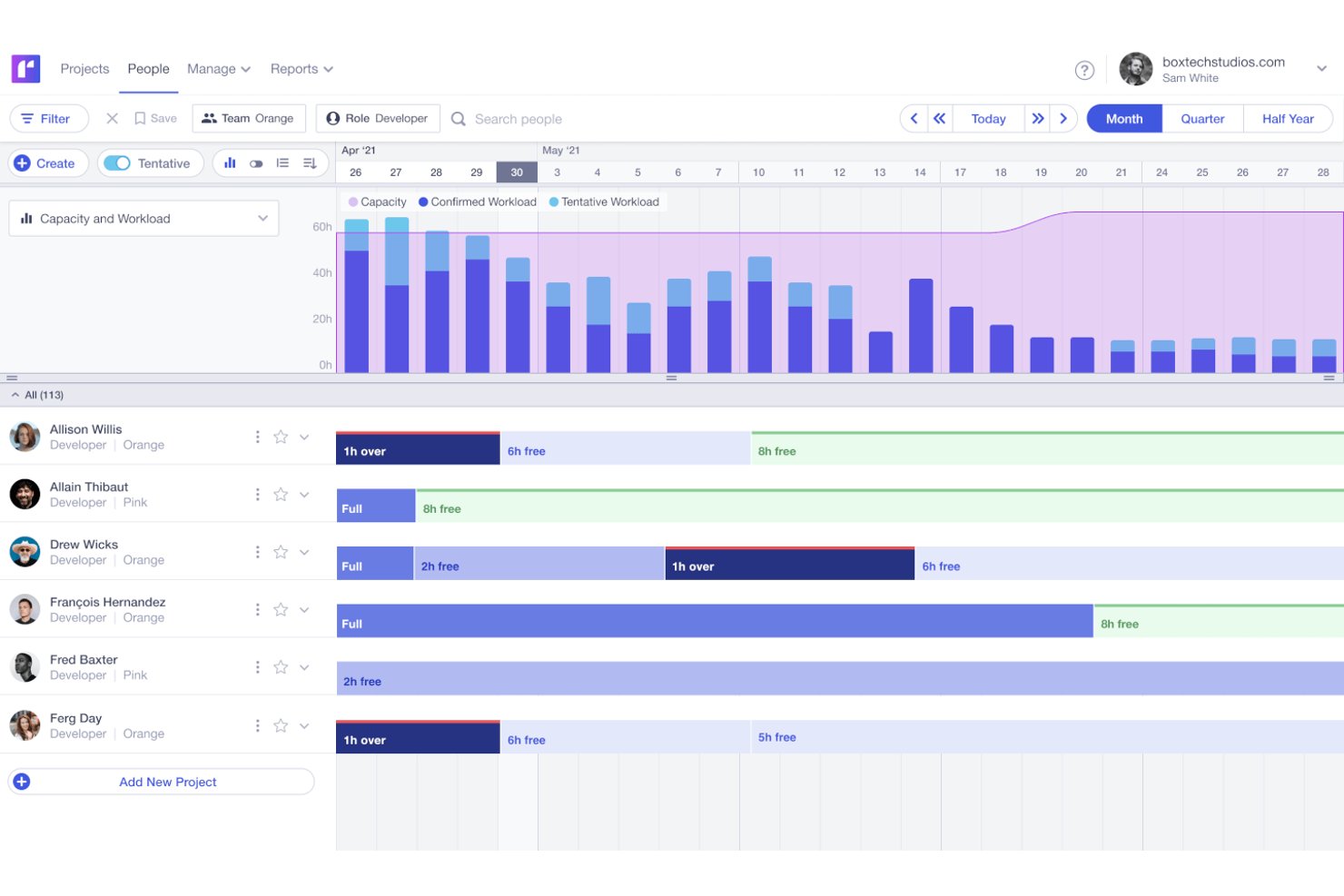
Task: Toggle Capacity legend series
Action: pos(377,202)
